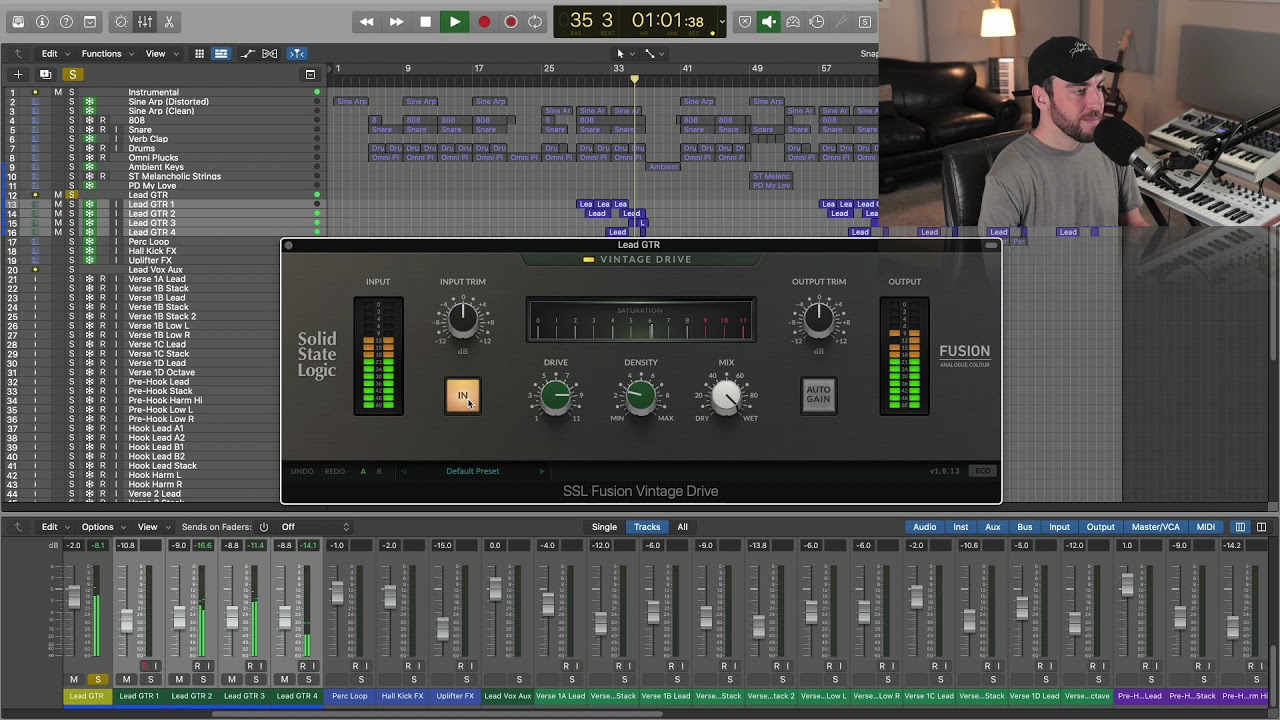Open the Default Preset dropdown

tap(473, 471)
